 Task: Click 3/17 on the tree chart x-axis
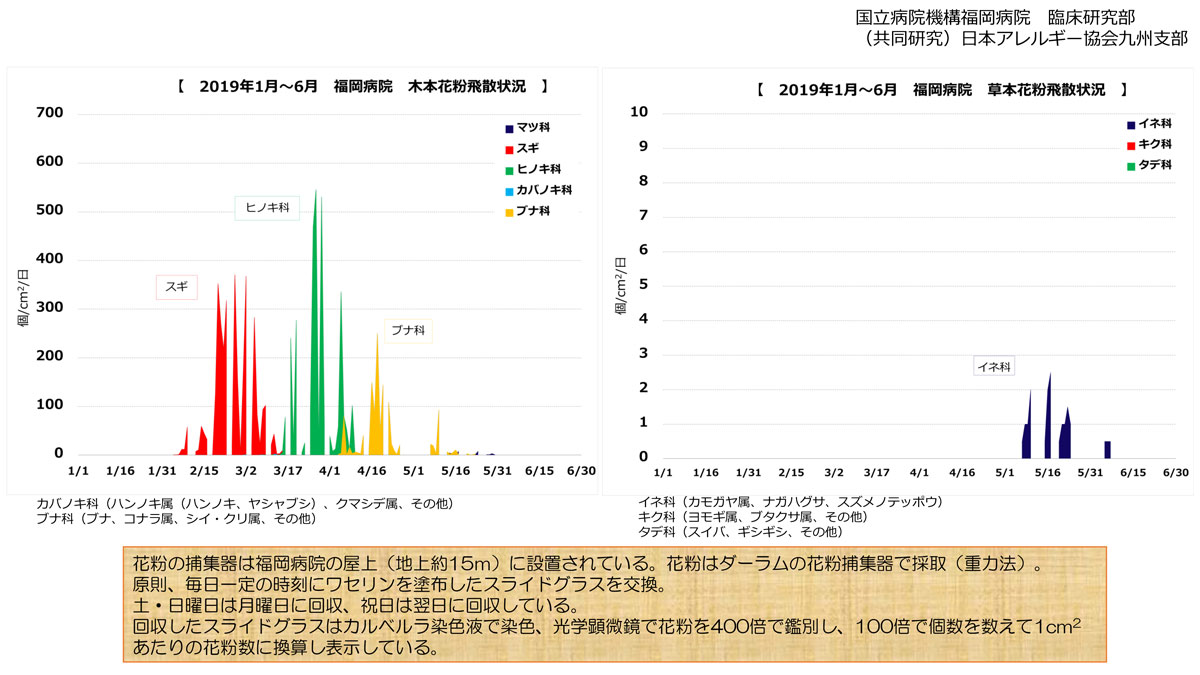[x=288, y=470]
